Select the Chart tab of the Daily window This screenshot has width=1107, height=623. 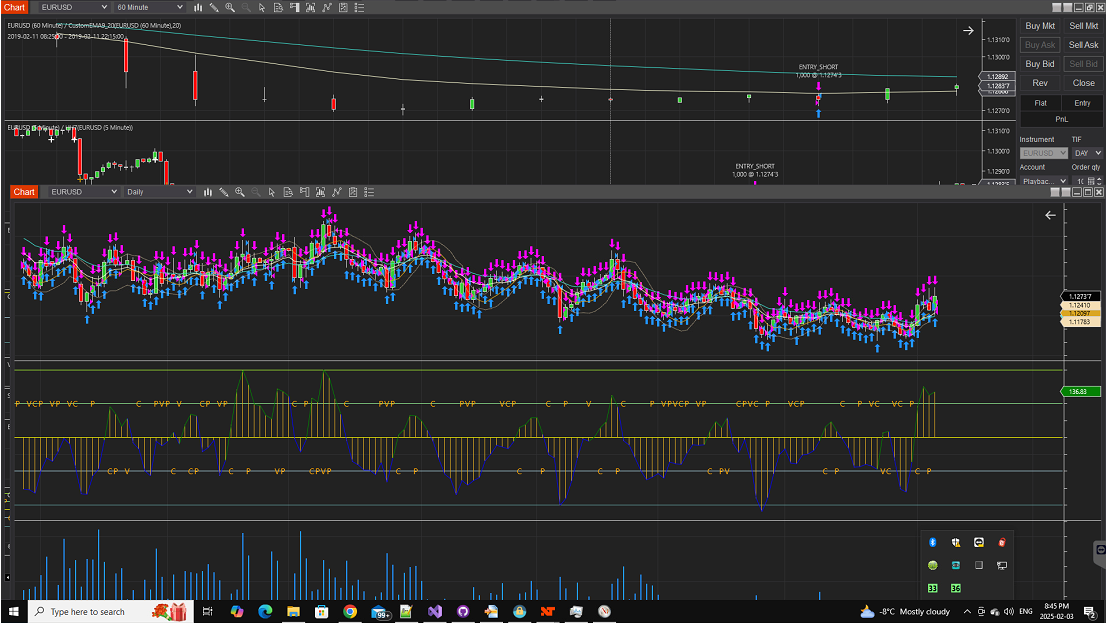click(x=24, y=192)
